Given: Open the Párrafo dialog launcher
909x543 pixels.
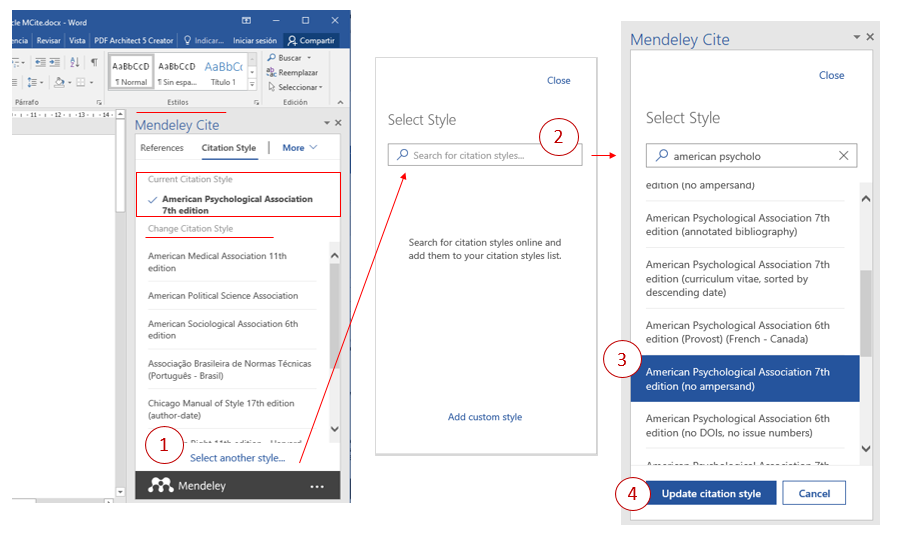Looking at the screenshot, I should coord(99,103).
